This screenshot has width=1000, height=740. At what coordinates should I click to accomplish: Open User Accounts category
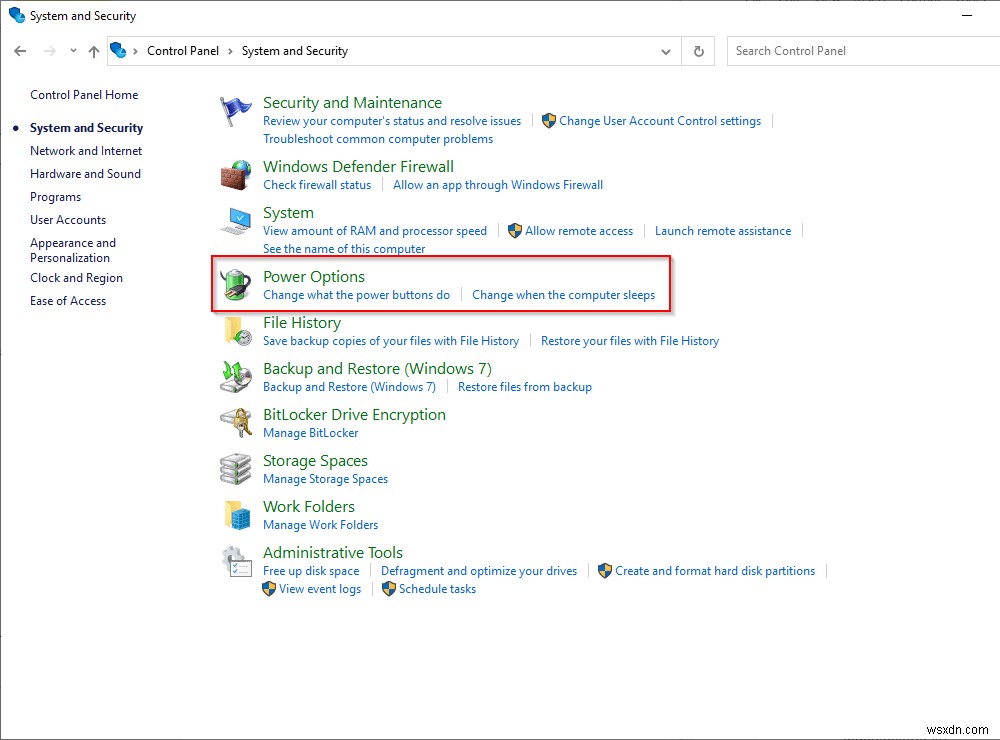click(x=68, y=220)
